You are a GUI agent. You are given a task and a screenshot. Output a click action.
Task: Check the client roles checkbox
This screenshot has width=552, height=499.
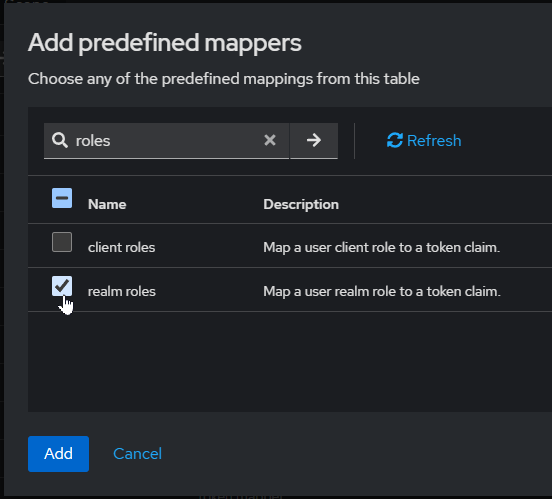(62, 242)
